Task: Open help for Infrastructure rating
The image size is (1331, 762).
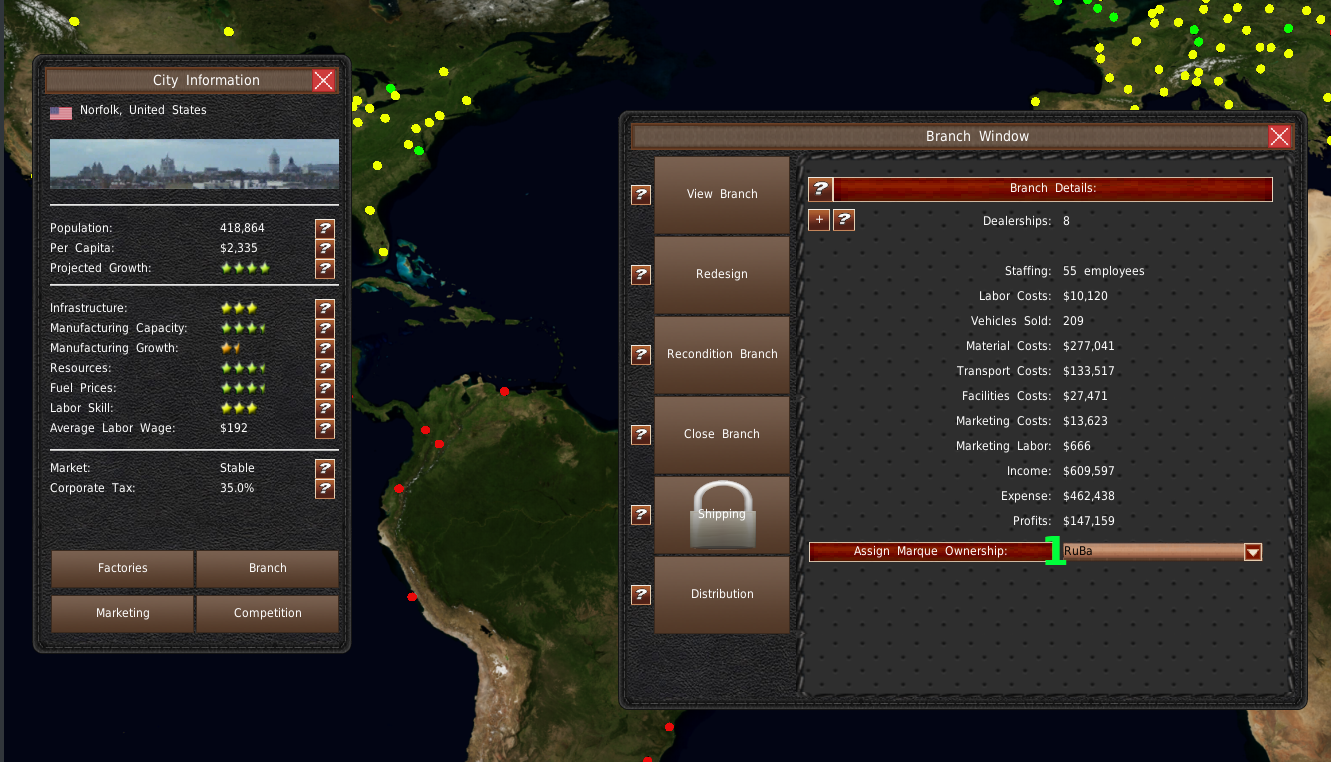Action: pos(324,309)
